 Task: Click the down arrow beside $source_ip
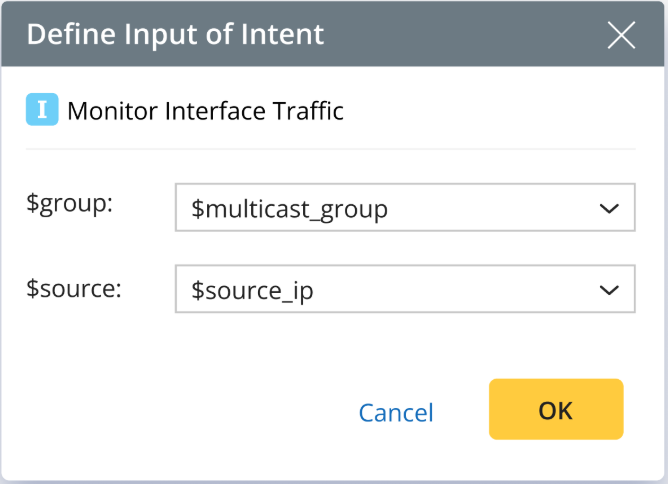click(608, 290)
